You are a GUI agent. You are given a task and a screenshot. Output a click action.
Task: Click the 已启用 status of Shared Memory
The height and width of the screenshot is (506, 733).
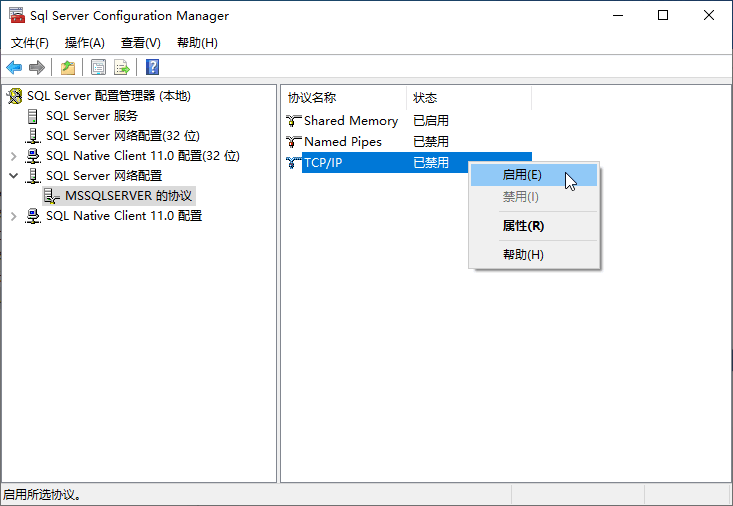[x=431, y=121]
